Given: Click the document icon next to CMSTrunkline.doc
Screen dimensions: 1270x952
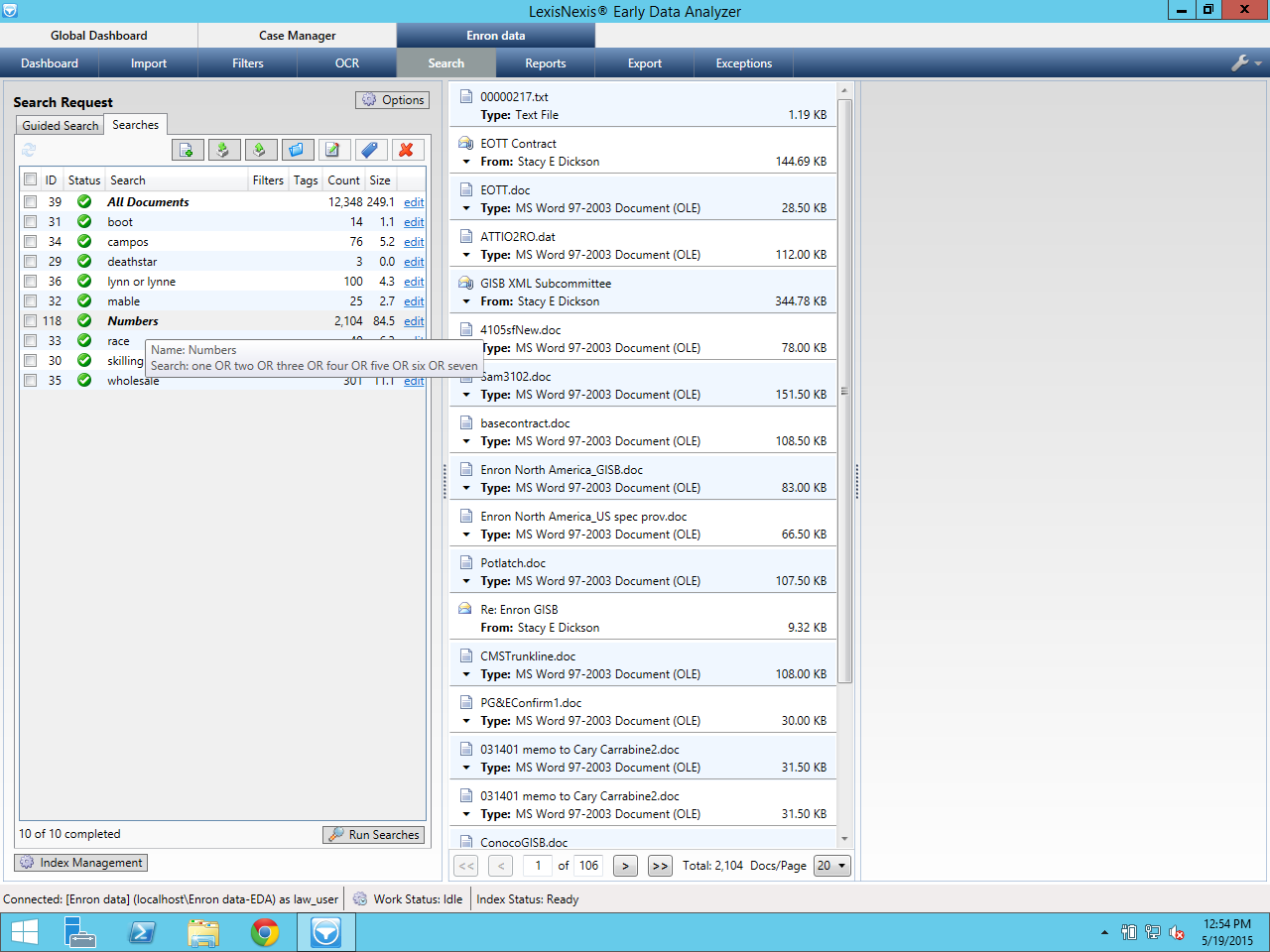Looking at the screenshot, I should tap(466, 655).
